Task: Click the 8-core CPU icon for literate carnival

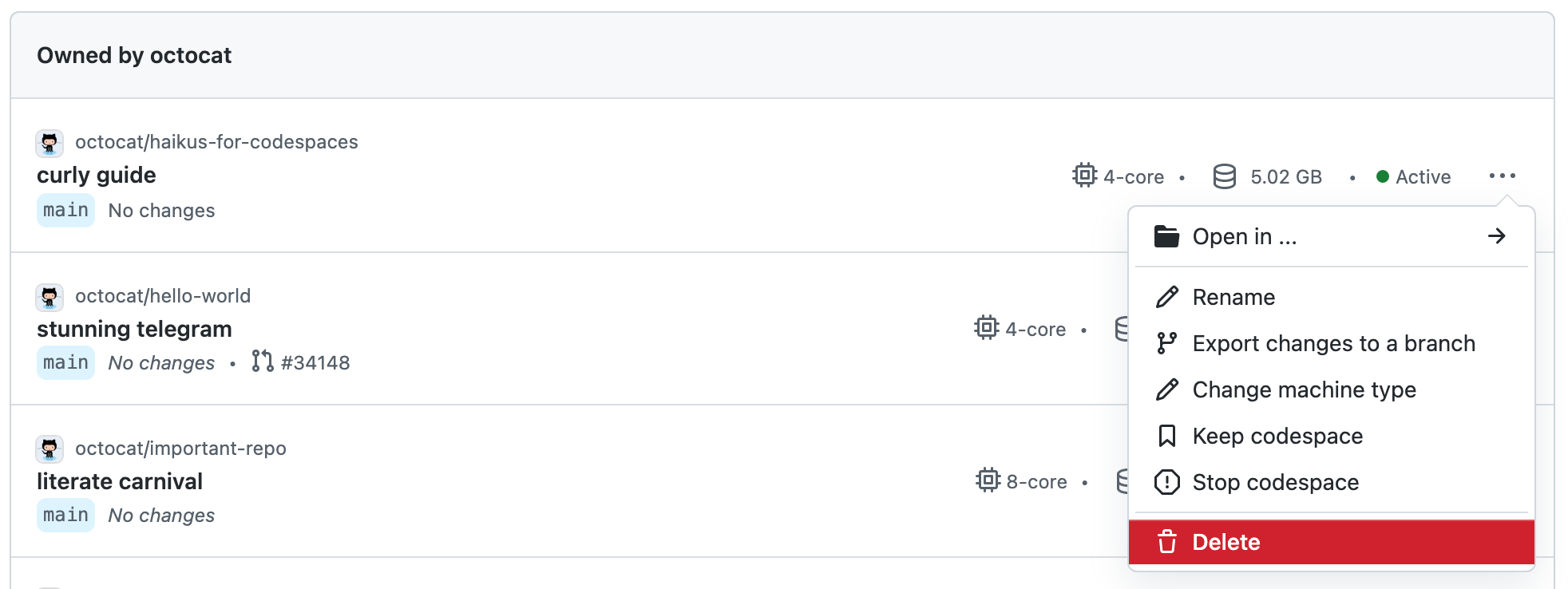Action: [x=990, y=481]
